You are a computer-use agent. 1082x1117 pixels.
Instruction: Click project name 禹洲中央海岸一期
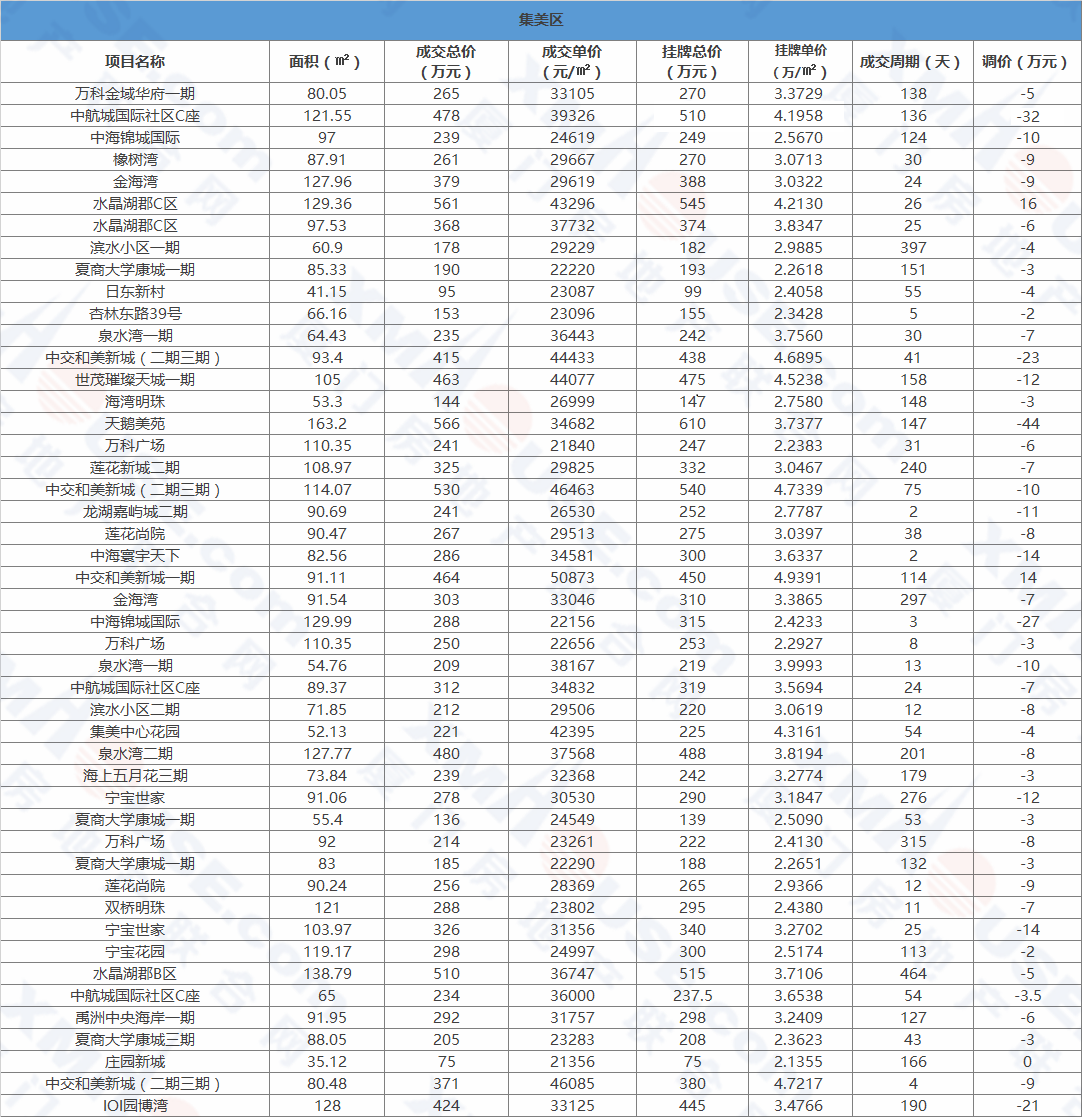pyautogui.click(x=135, y=1019)
